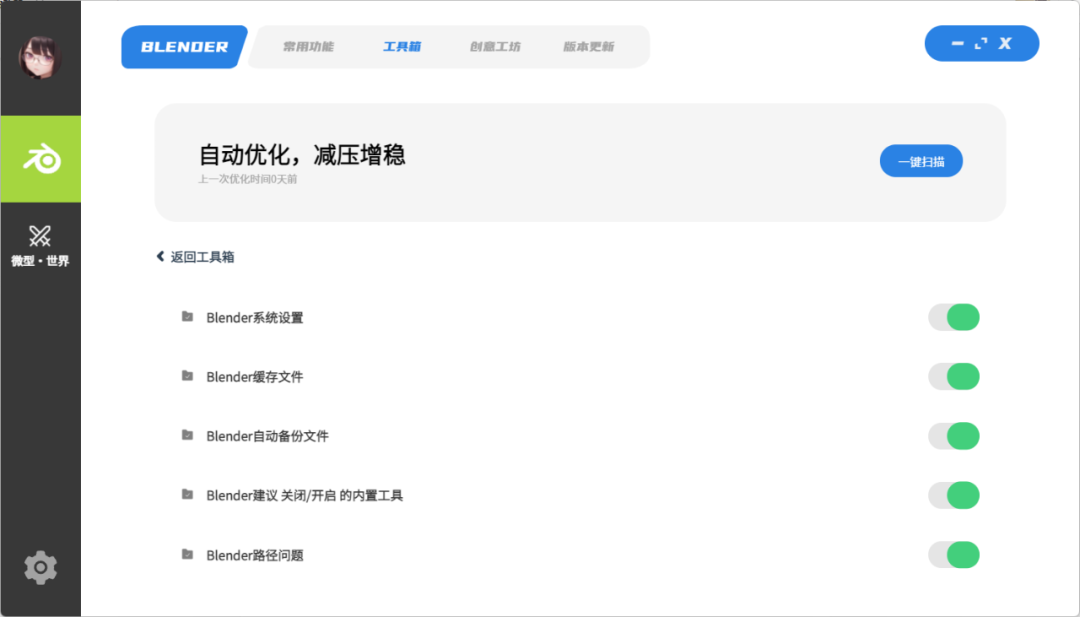Switch to the 常用功能 tab
The width and height of the screenshot is (1080, 617).
coord(308,47)
